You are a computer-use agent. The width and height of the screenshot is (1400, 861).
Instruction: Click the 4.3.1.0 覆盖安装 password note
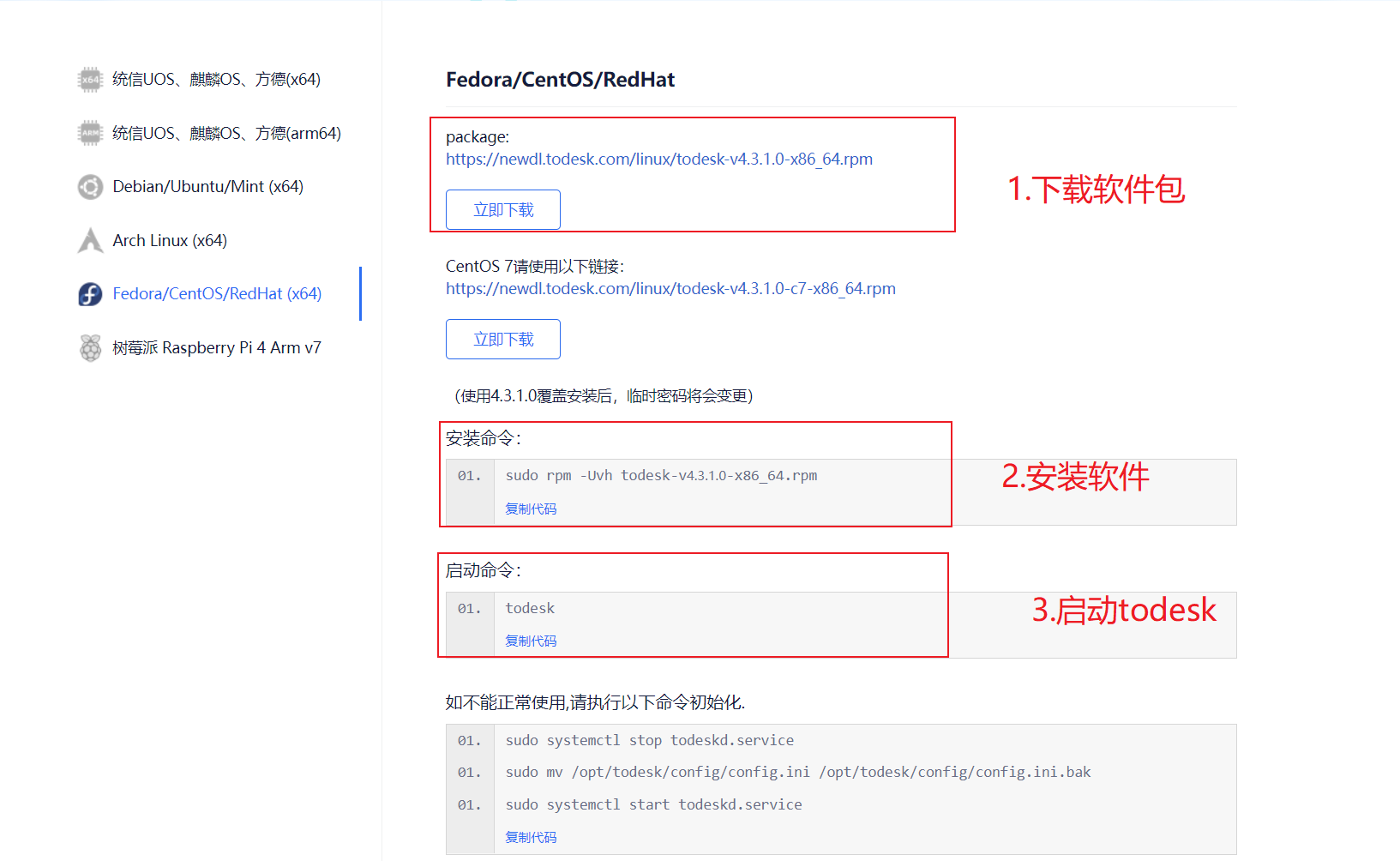point(604,395)
